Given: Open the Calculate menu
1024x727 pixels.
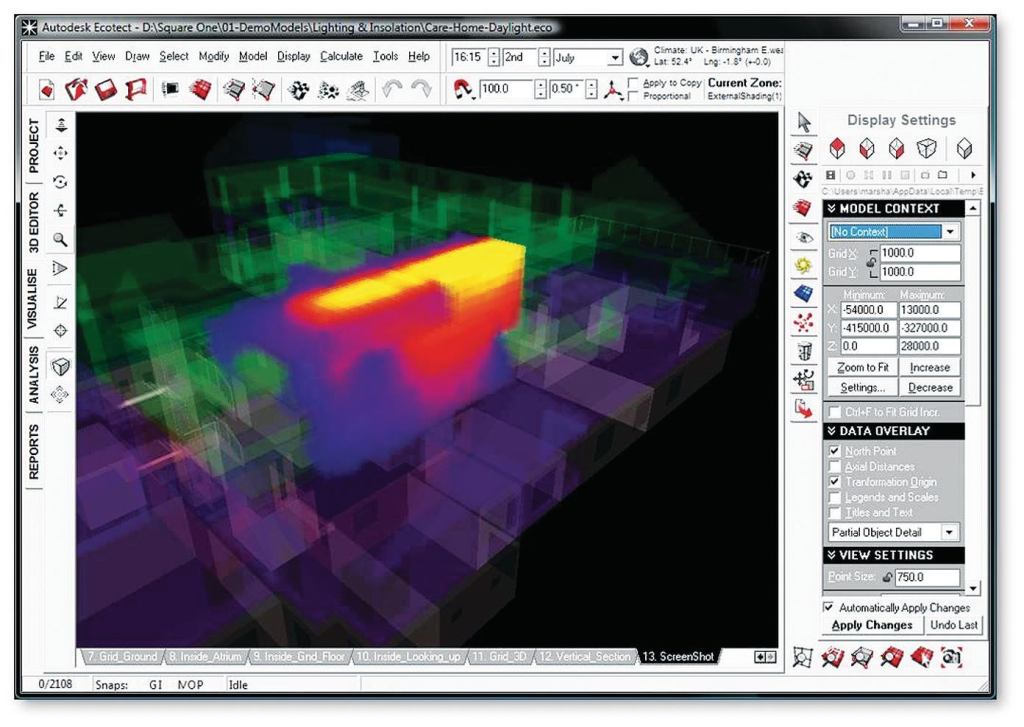Looking at the screenshot, I should point(341,57).
